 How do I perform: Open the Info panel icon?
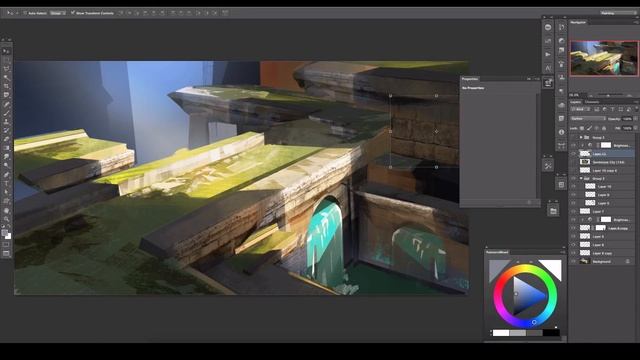coord(562,132)
